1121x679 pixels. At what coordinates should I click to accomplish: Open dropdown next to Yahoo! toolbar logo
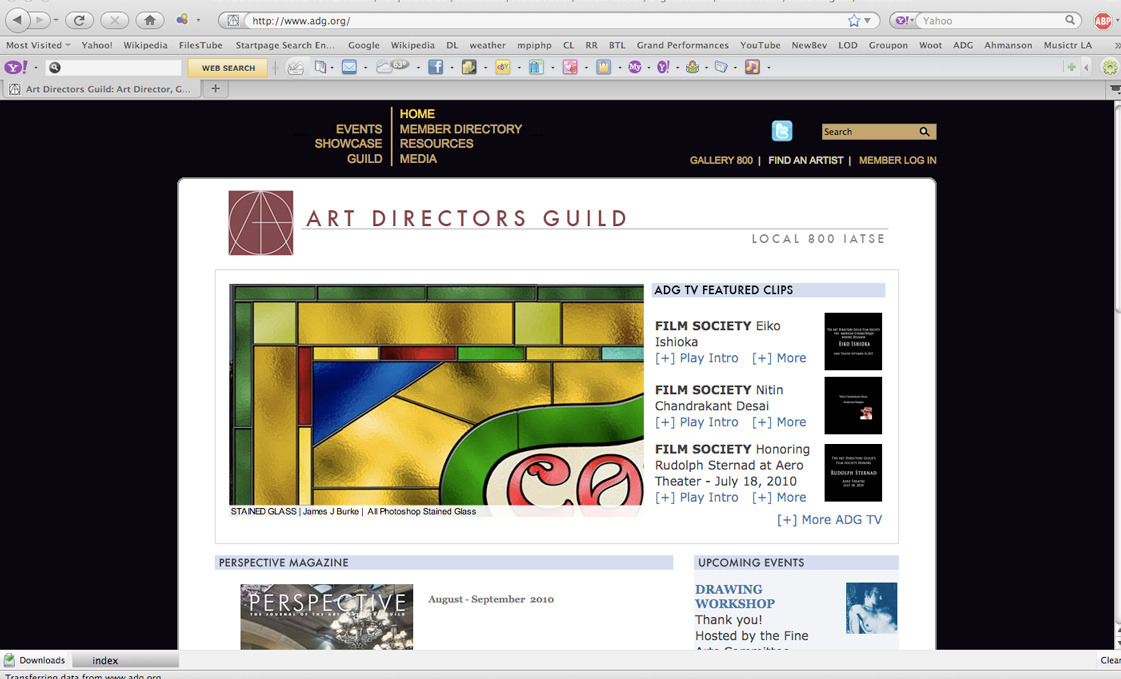(35, 68)
